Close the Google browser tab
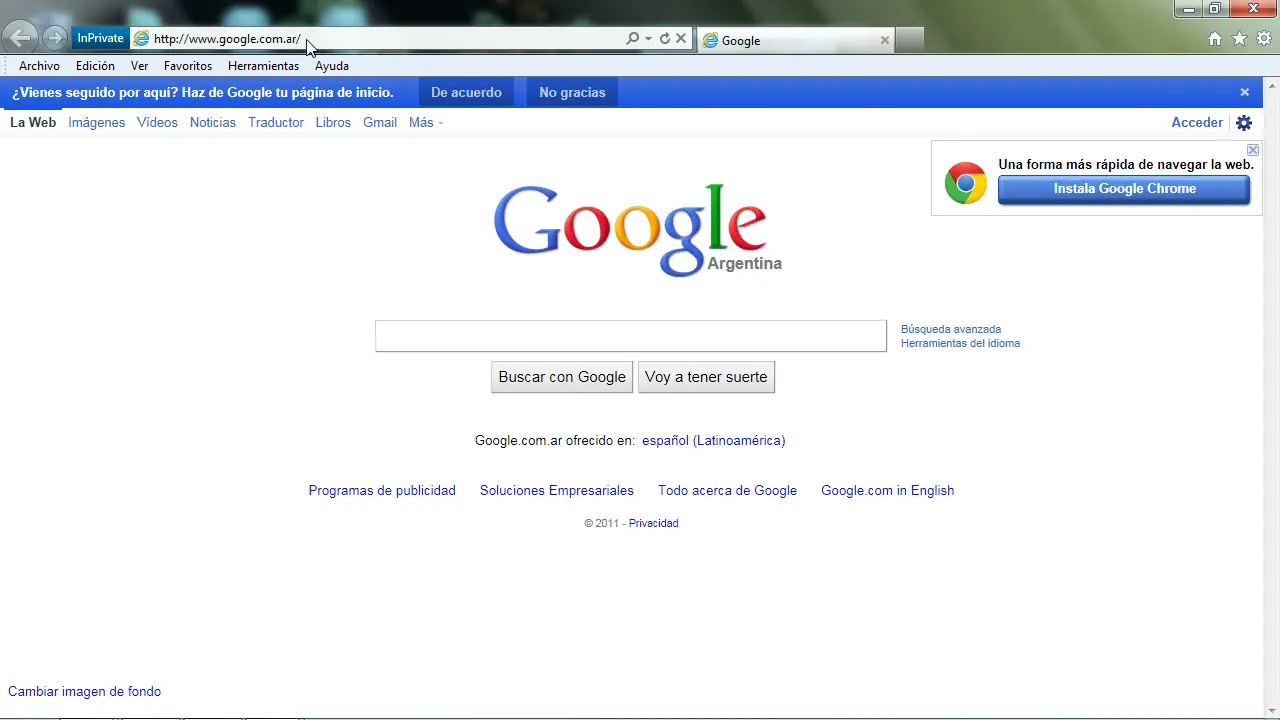Viewport: 1280px width, 720px height. point(884,40)
